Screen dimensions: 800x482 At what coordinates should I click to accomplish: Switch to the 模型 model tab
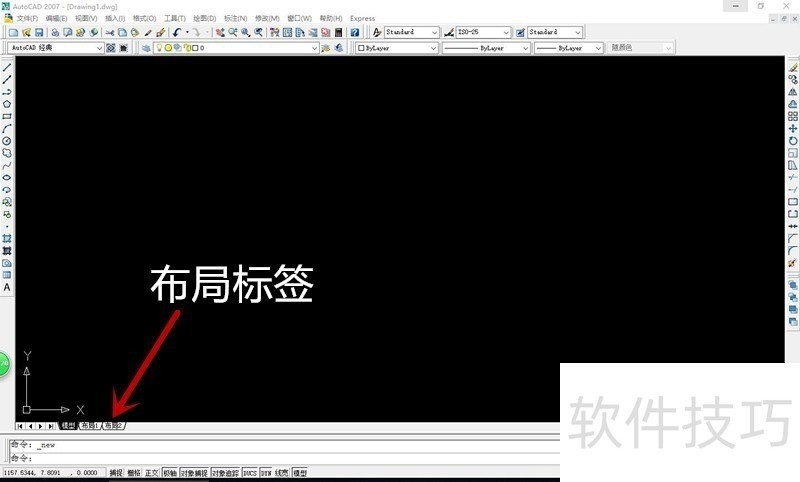[68, 425]
